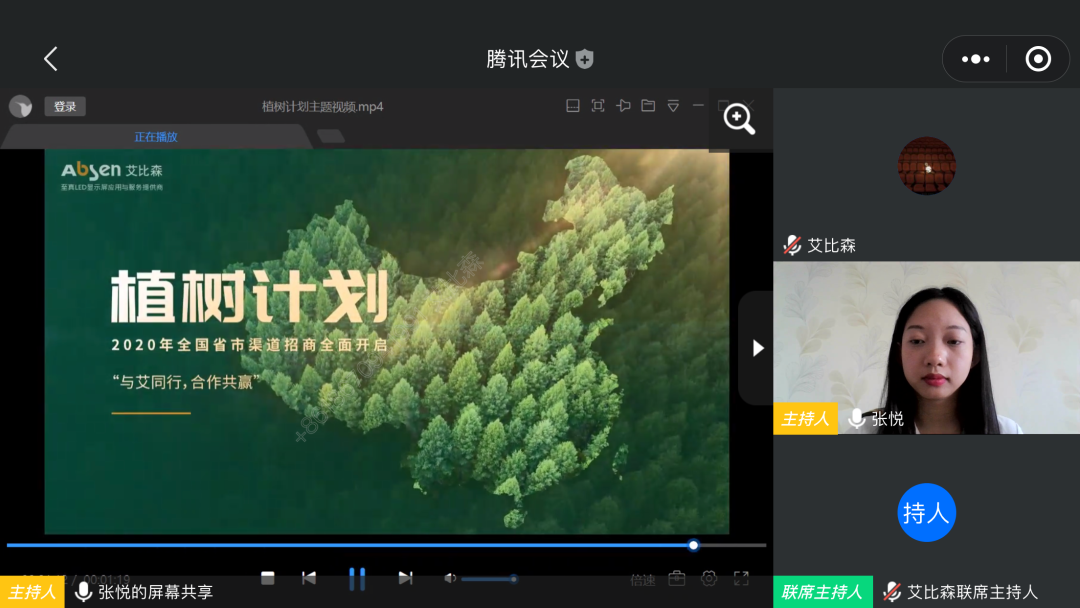The width and height of the screenshot is (1080, 608).
Task: Click the magnifier zoom-in icon
Action: click(x=739, y=119)
